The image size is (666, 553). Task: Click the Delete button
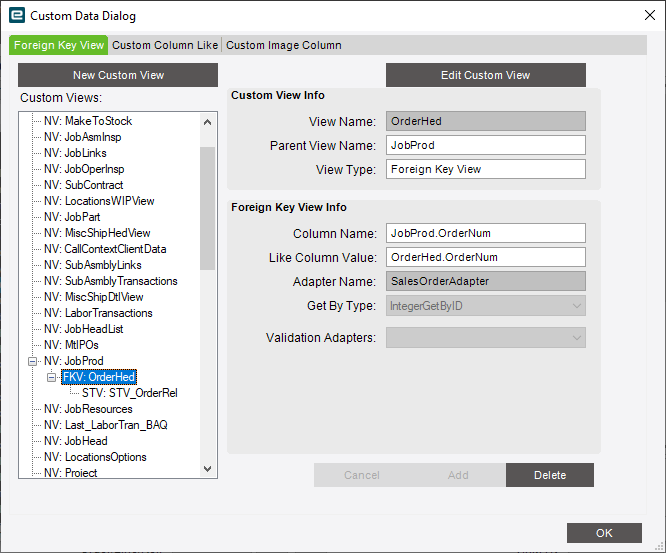coord(550,475)
